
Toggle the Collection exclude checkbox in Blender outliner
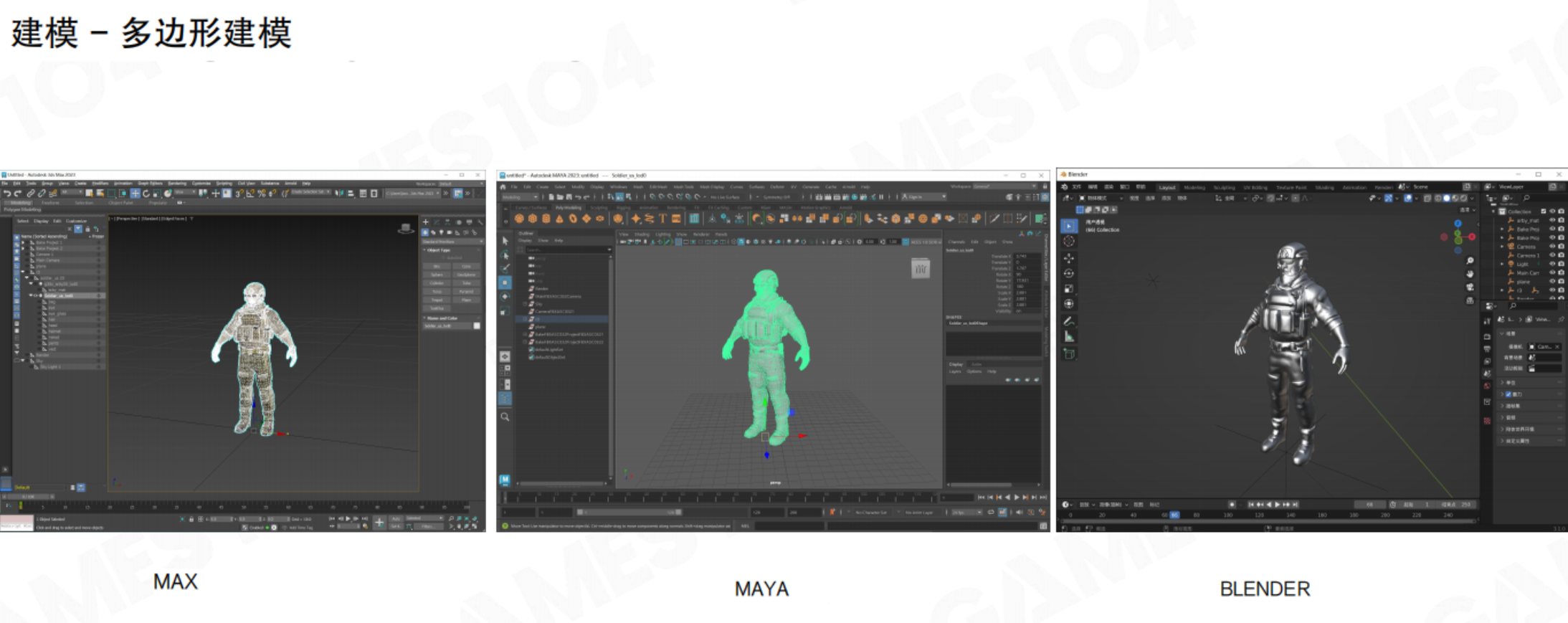pos(1544,211)
